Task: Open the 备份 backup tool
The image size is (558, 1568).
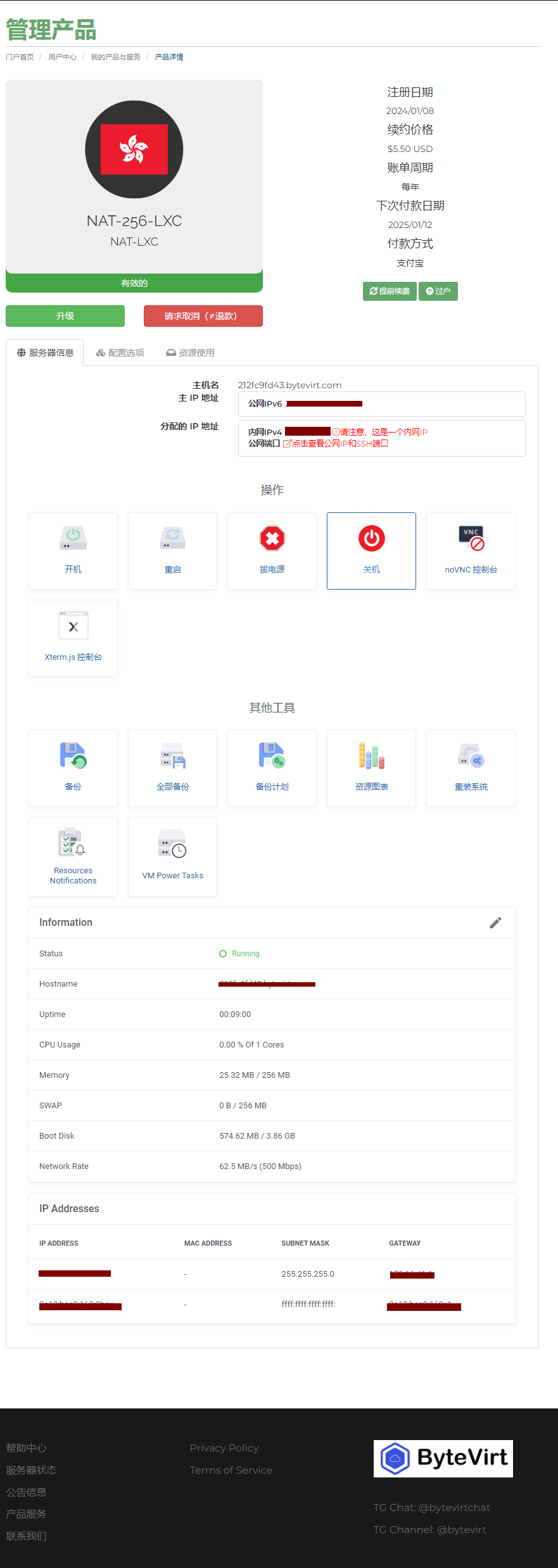Action: click(x=73, y=756)
